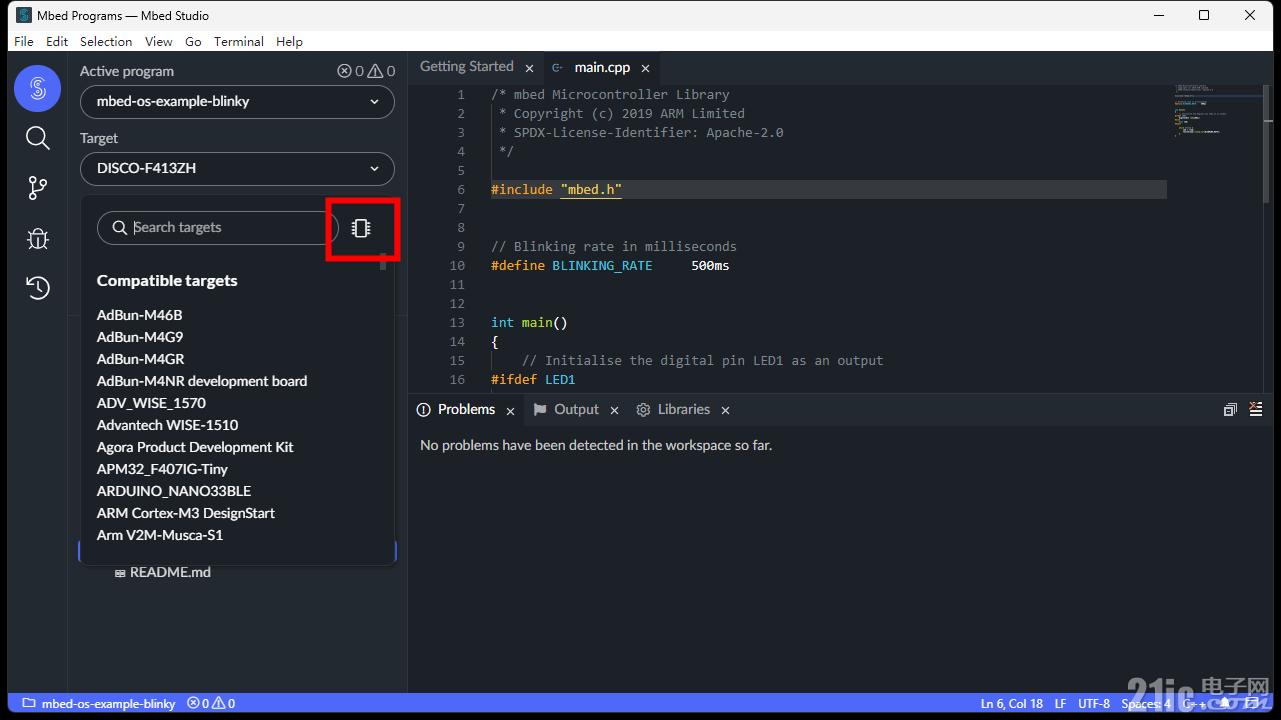Click the clear all icon in Problems panel
The image size is (1281, 720).
coord(1256,410)
